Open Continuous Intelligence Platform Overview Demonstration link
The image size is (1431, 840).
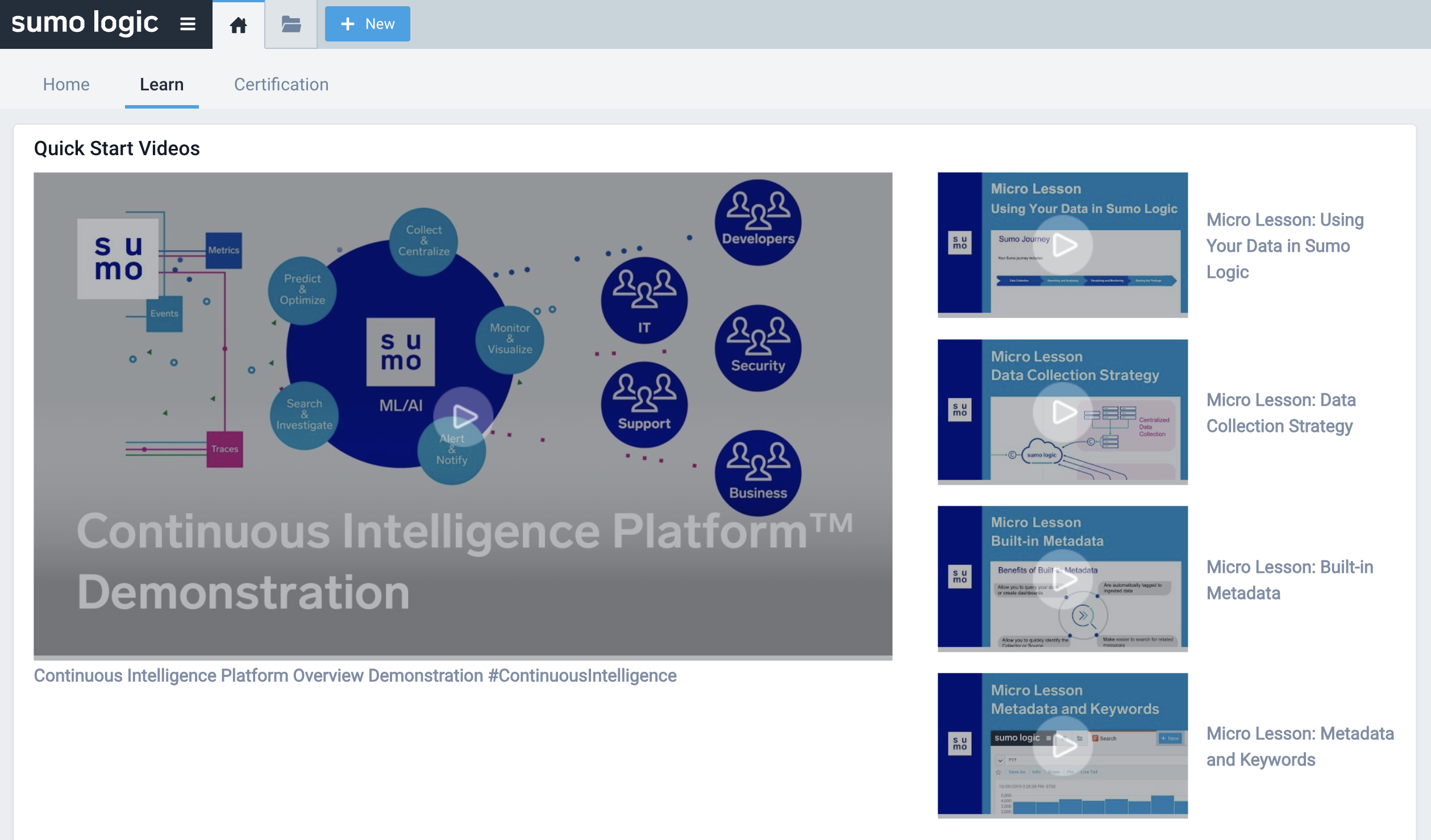(x=355, y=675)
